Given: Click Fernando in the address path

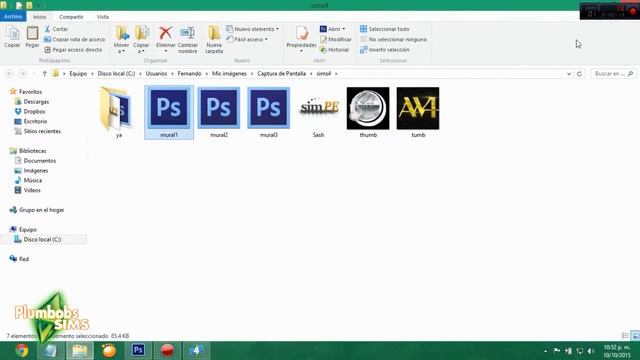Looking at the screenshot, I should pyautogui.click(x=189, y=73).
